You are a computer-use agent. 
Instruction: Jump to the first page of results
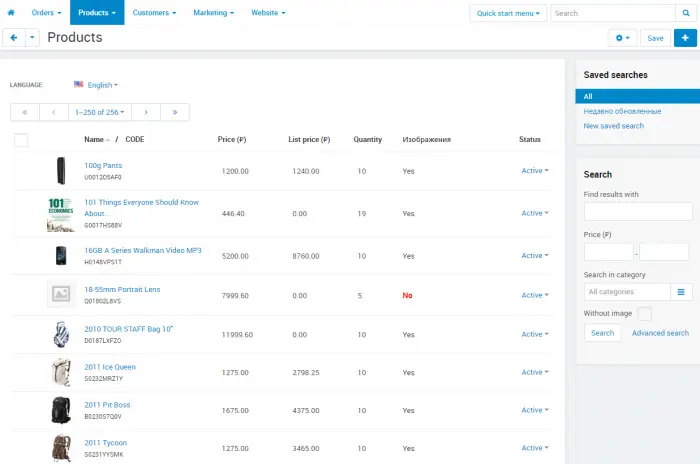pos(25,113)
